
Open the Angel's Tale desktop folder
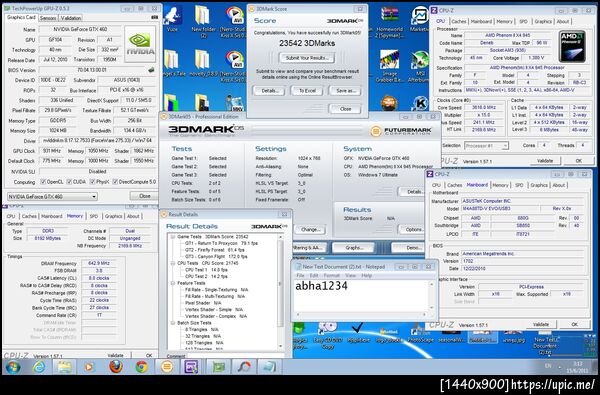click(x=172, y=63)
